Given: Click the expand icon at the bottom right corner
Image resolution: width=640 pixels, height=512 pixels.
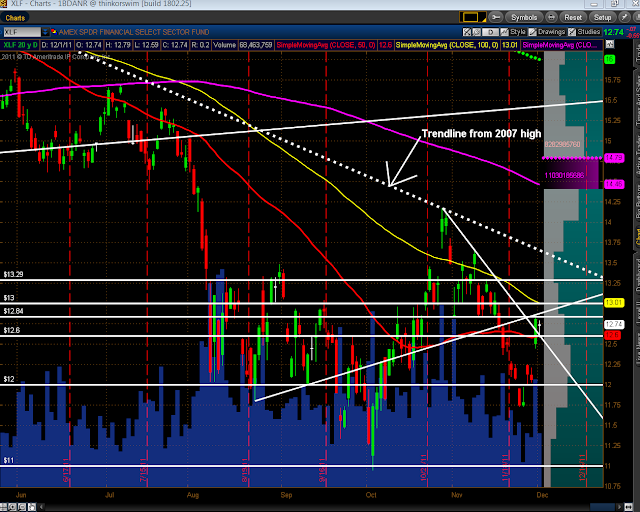Looking at the screenshot, I should pyautogui.click(x=629, y=507).
